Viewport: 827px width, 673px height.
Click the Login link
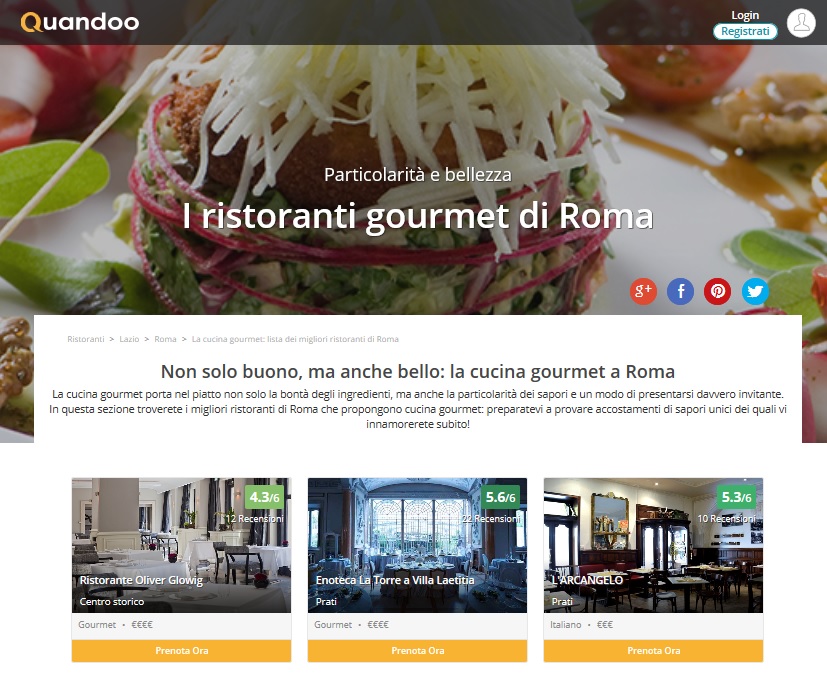pyautogui.click(x=745, y=15)
